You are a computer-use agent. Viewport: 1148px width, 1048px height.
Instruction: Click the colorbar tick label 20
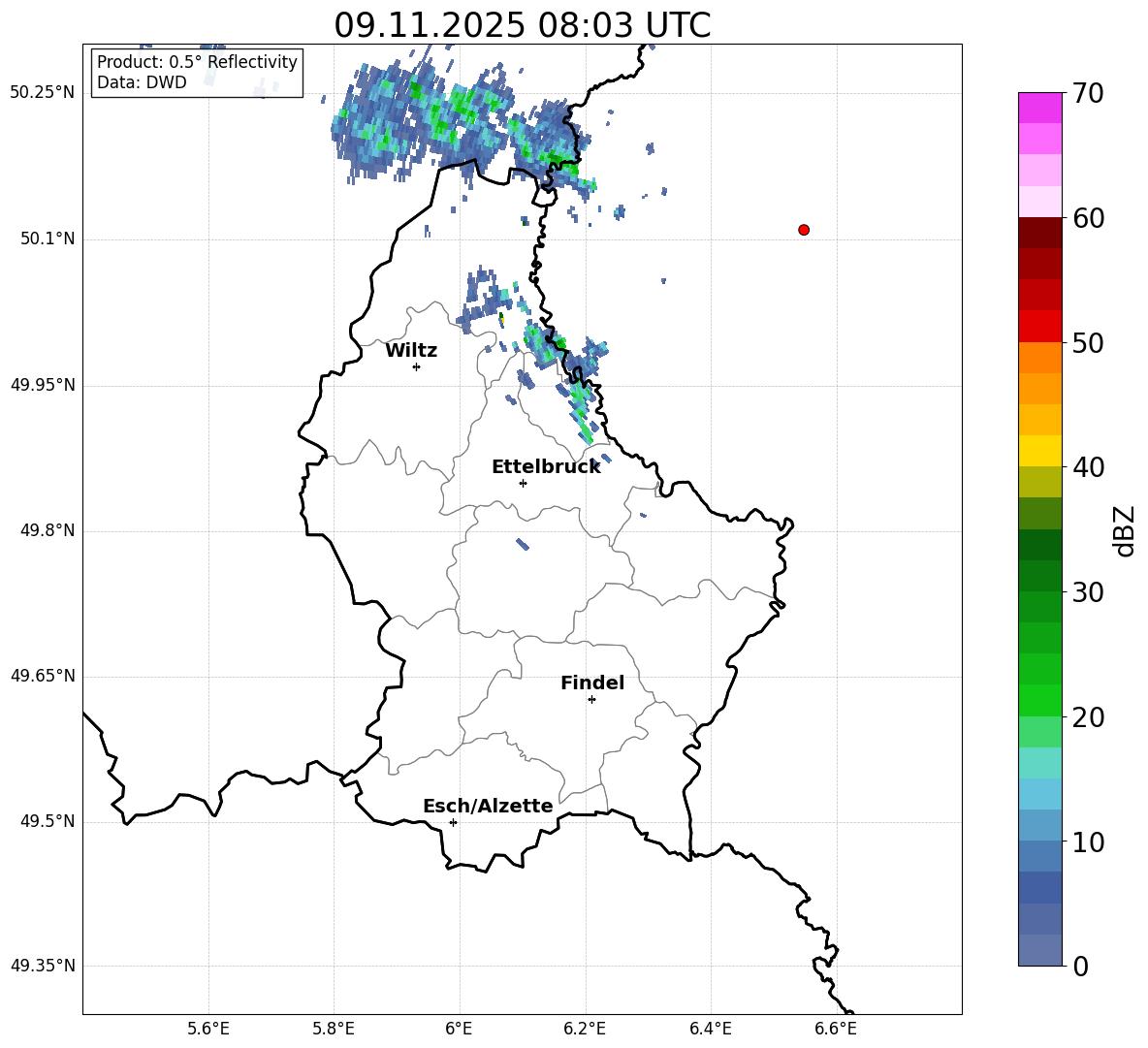tap(1088, 717)
